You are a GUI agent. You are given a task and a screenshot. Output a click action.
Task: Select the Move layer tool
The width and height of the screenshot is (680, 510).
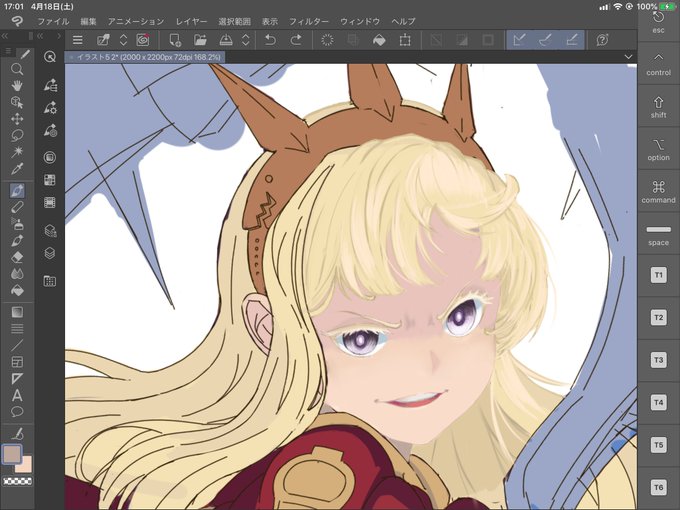click(17, 119)
